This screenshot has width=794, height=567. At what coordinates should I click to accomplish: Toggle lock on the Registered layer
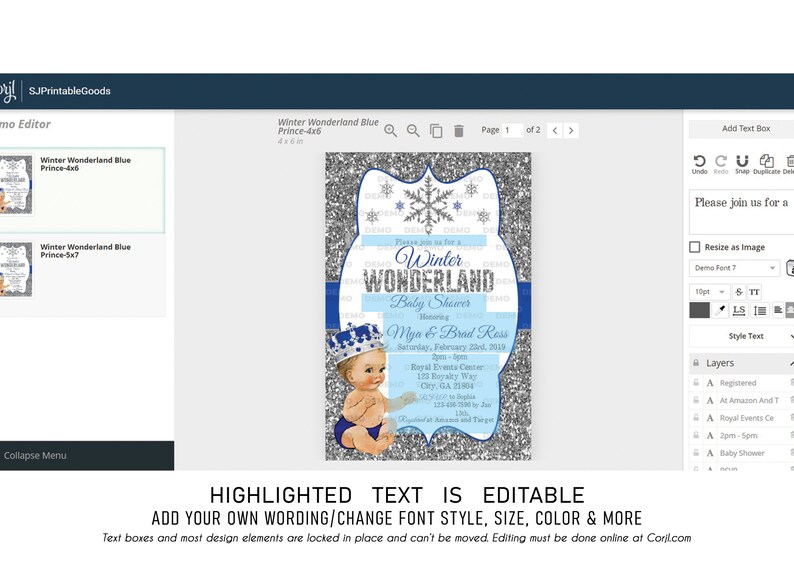[x=696, y=383]
